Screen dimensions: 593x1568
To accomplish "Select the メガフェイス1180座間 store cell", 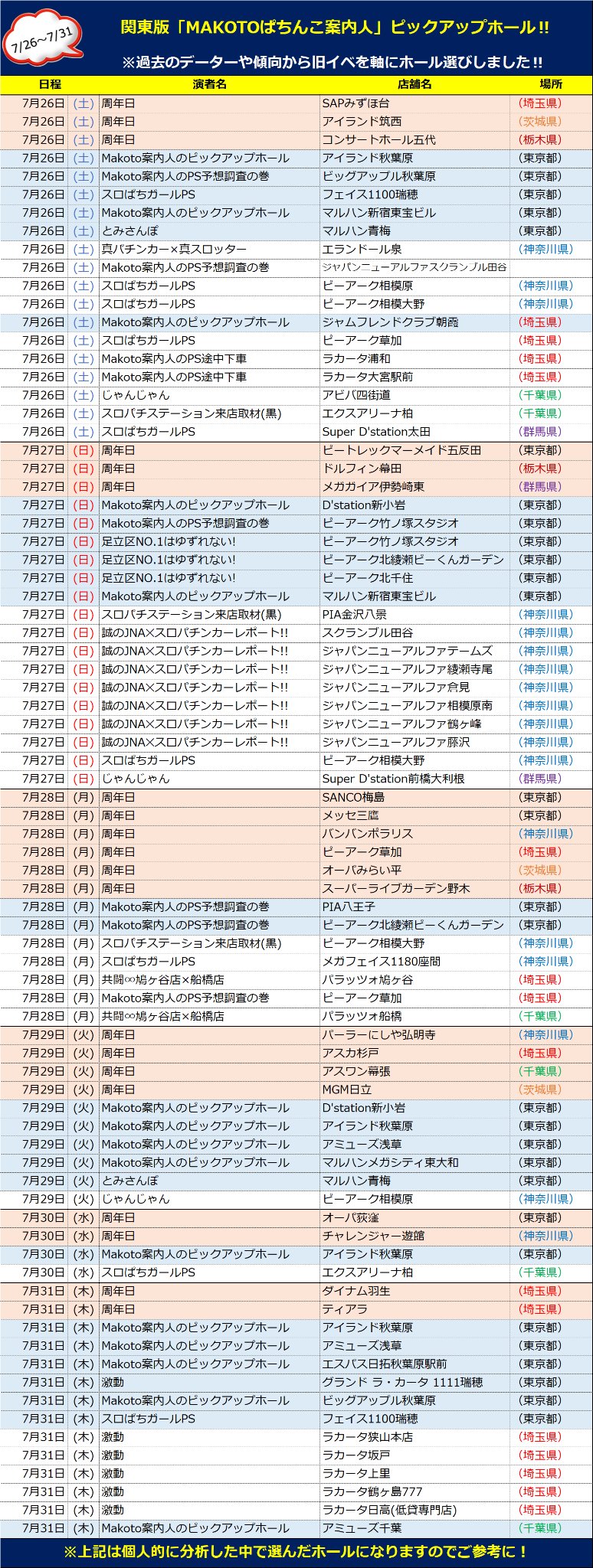I will [414, 962].
